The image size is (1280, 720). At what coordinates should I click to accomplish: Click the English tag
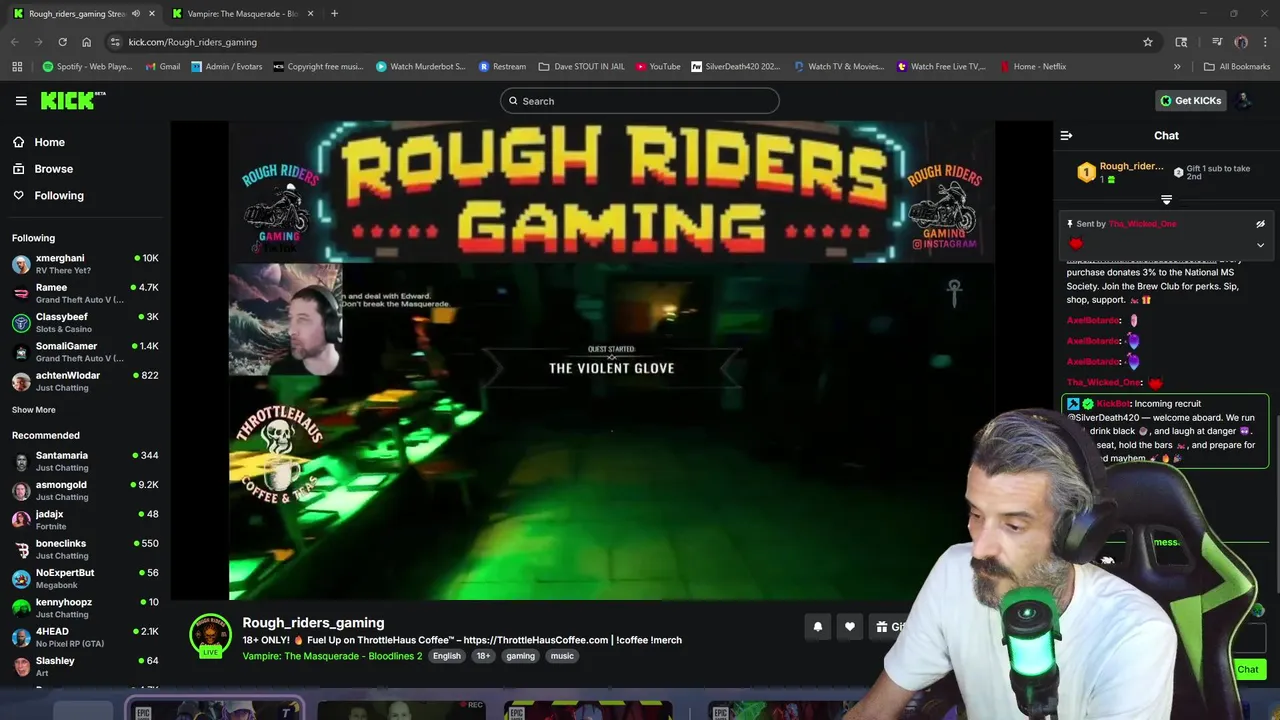point(447,656)
